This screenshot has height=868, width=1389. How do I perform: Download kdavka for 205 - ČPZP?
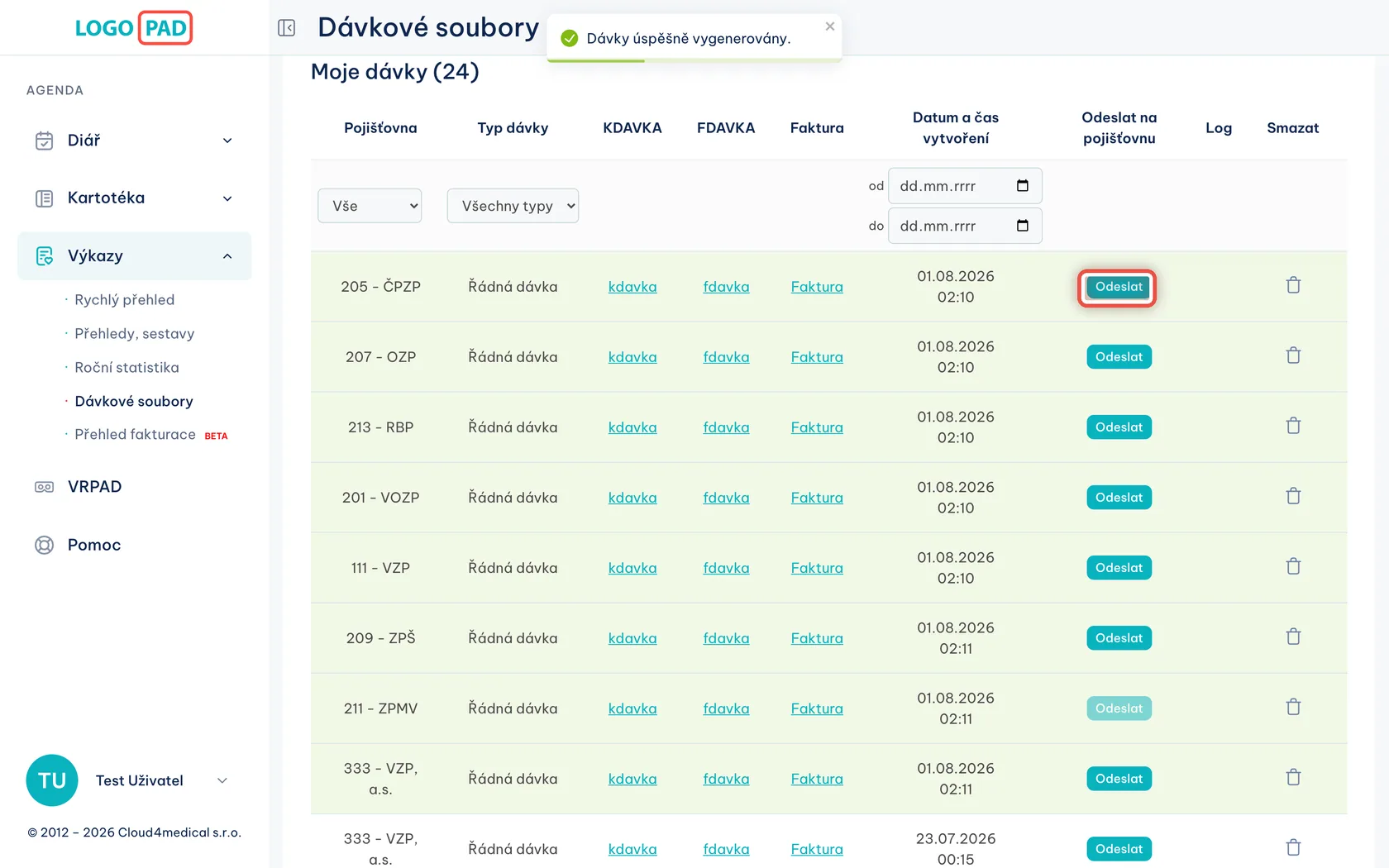coord(632,287)
